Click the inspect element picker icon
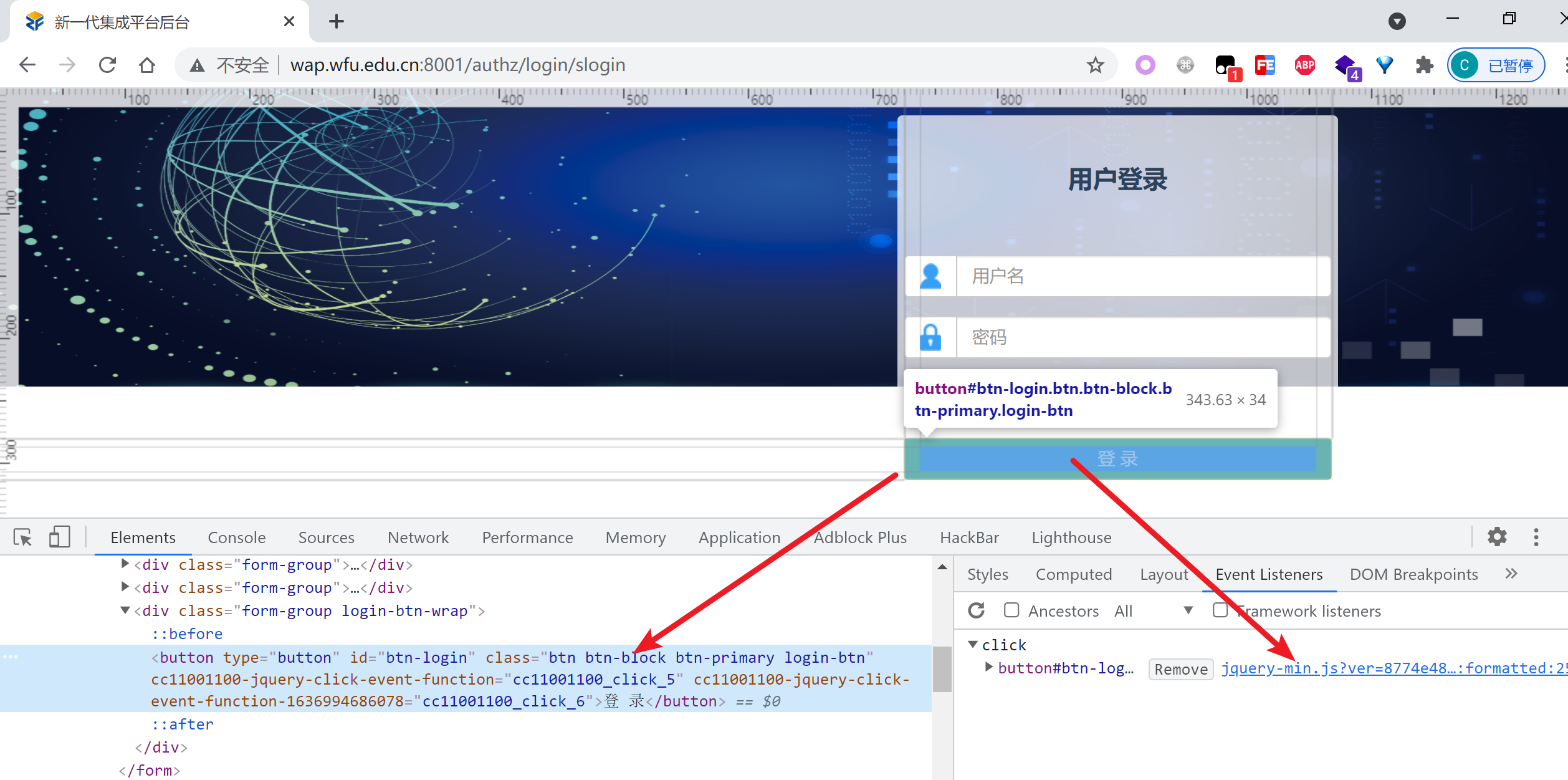The height and width of the screenshot is (780, 1568). click(23, 537)
